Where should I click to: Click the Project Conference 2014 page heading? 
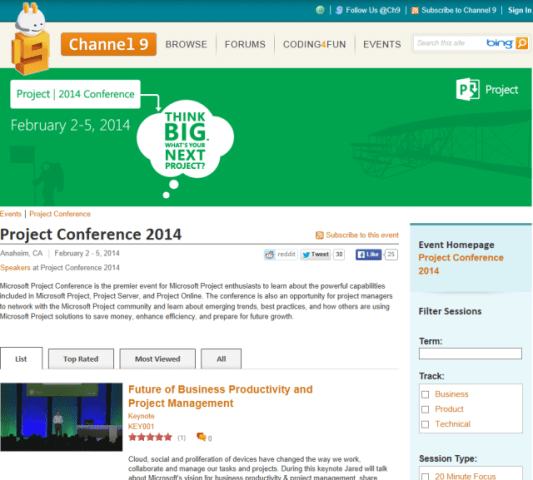click(91, 234)
